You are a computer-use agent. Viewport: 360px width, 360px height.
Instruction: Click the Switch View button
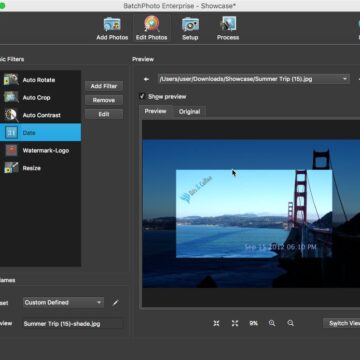pyautogui.click(x=342, y=323)
